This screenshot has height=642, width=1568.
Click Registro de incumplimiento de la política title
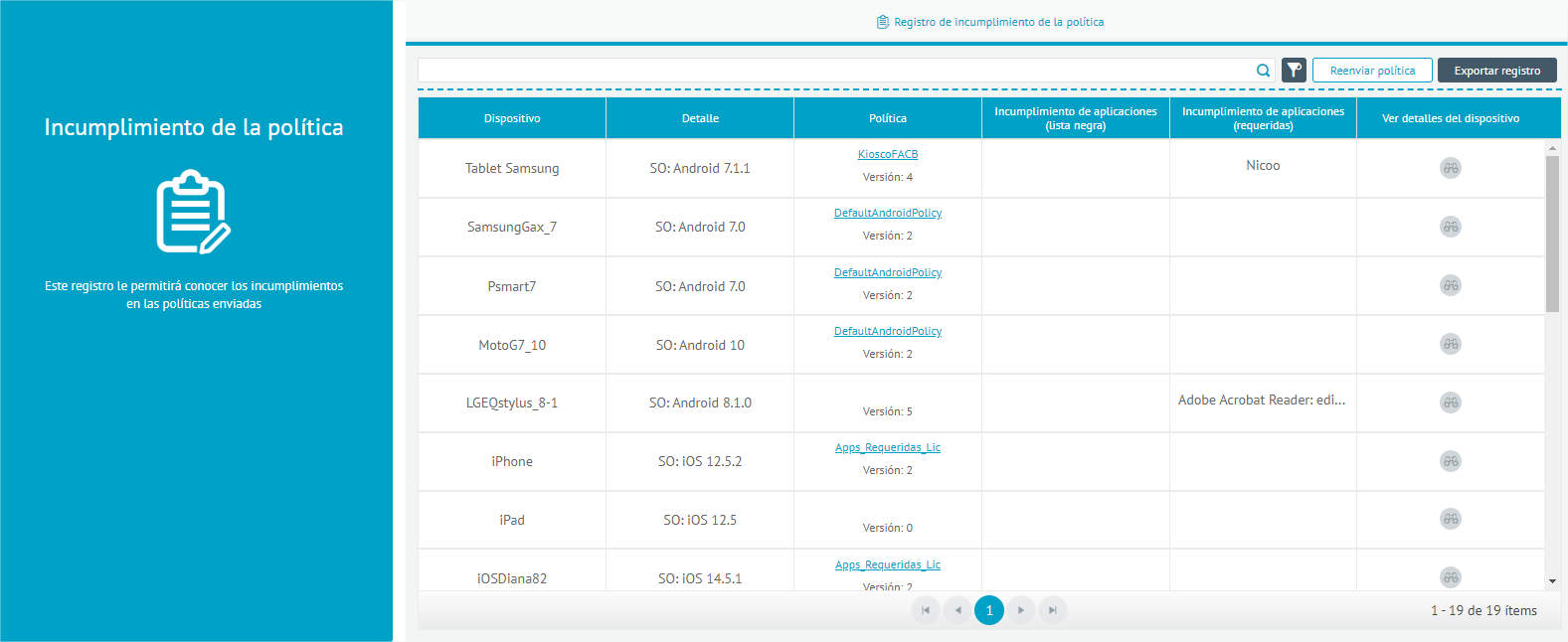coord(998,22)
